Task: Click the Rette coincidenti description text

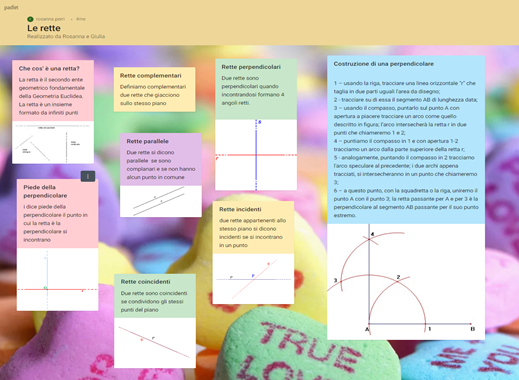Action: click(x=154, y=301)
